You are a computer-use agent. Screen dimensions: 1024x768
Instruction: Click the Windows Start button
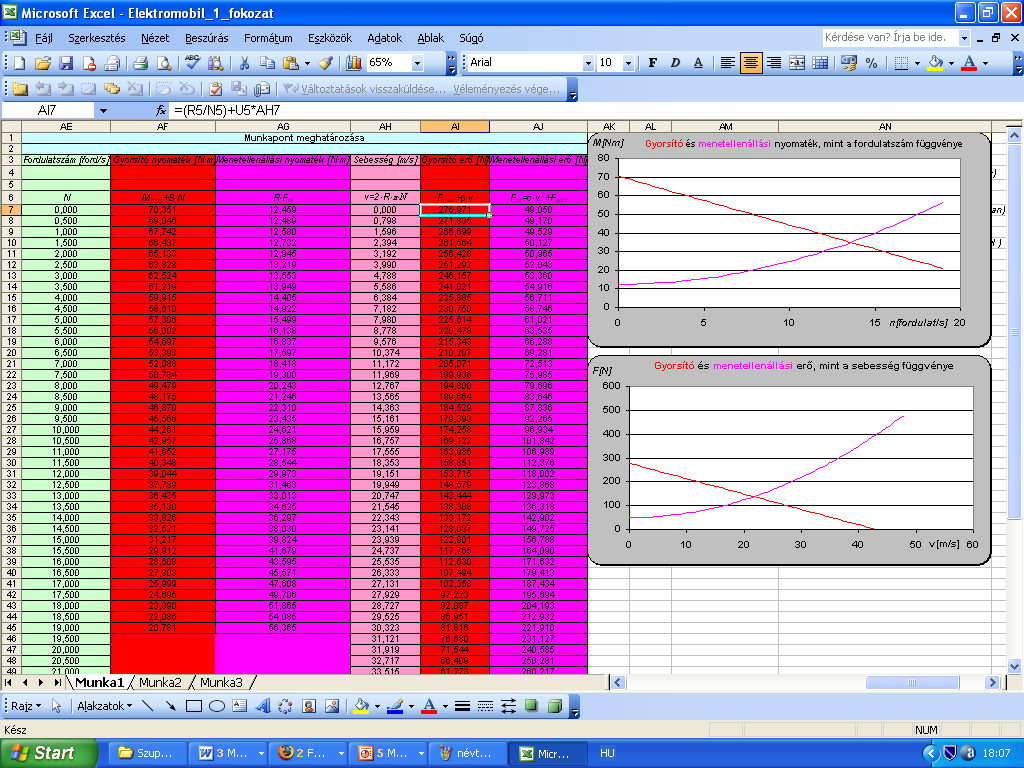[48, 753]
